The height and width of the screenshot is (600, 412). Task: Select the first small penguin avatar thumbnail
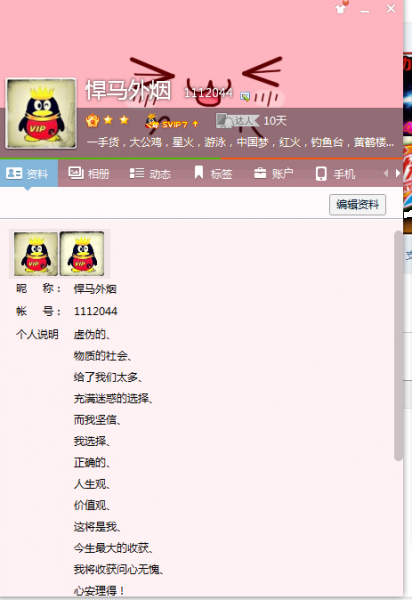36,253
